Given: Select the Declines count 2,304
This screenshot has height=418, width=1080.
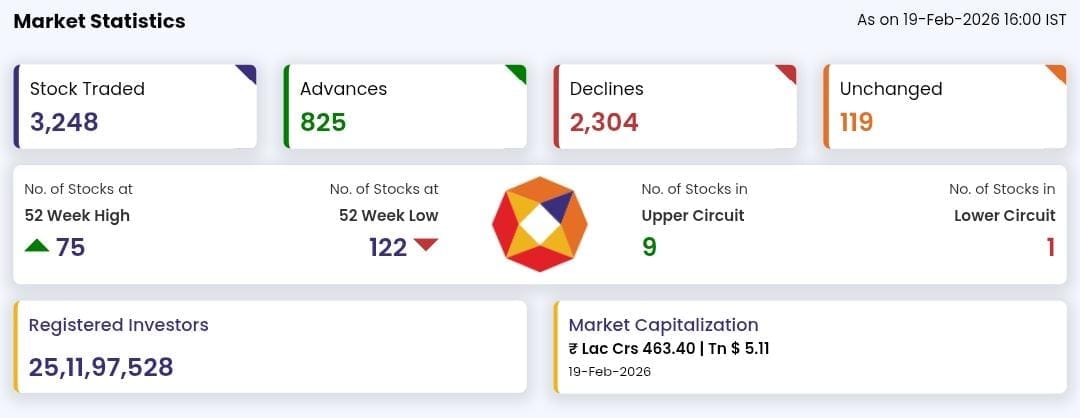Looking at the screenshot, I should point(604,123).
